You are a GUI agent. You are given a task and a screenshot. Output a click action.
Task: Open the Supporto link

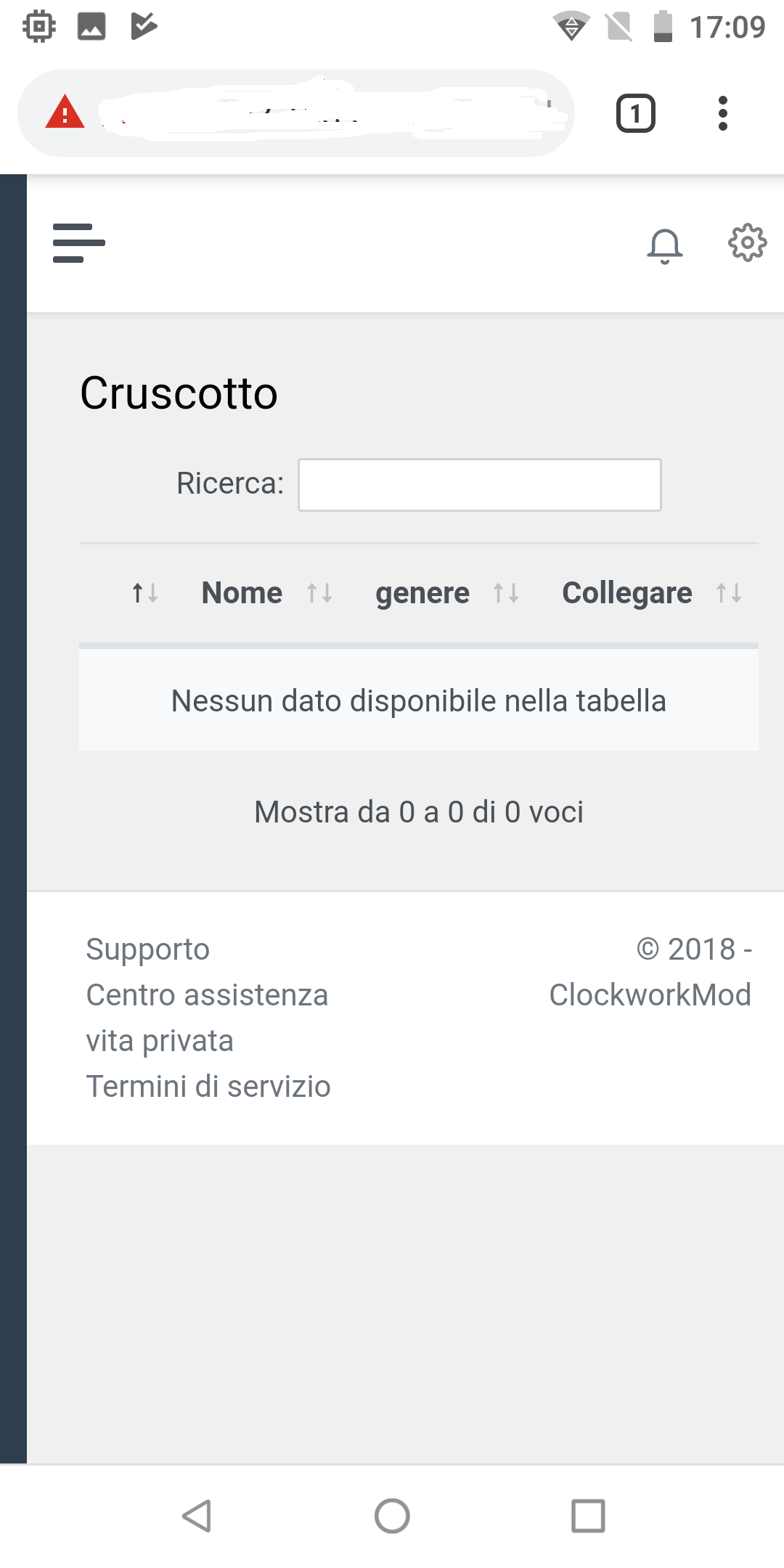[148, 950]
